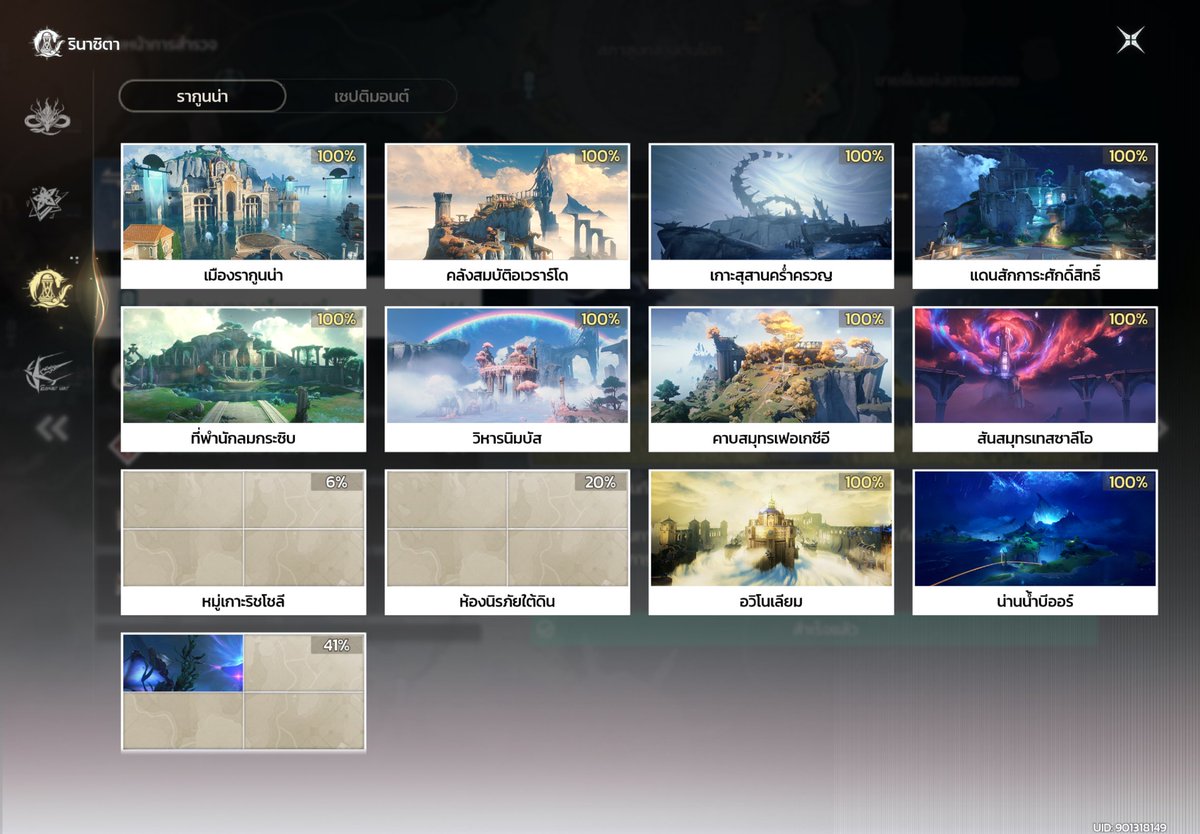Click the 20% progress badge
Viewport: 1200px width, 834px height.
tap(600, 482)
